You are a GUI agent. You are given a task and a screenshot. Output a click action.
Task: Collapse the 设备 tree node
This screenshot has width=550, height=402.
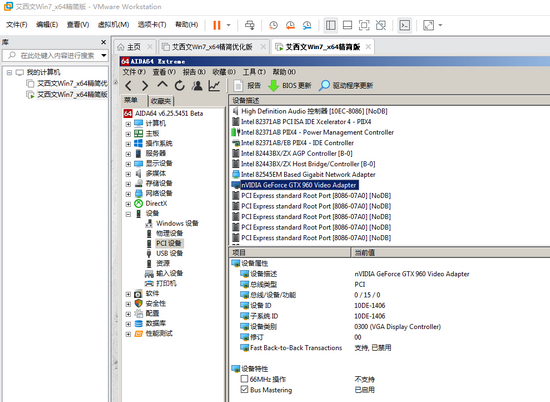click(128, 214)
